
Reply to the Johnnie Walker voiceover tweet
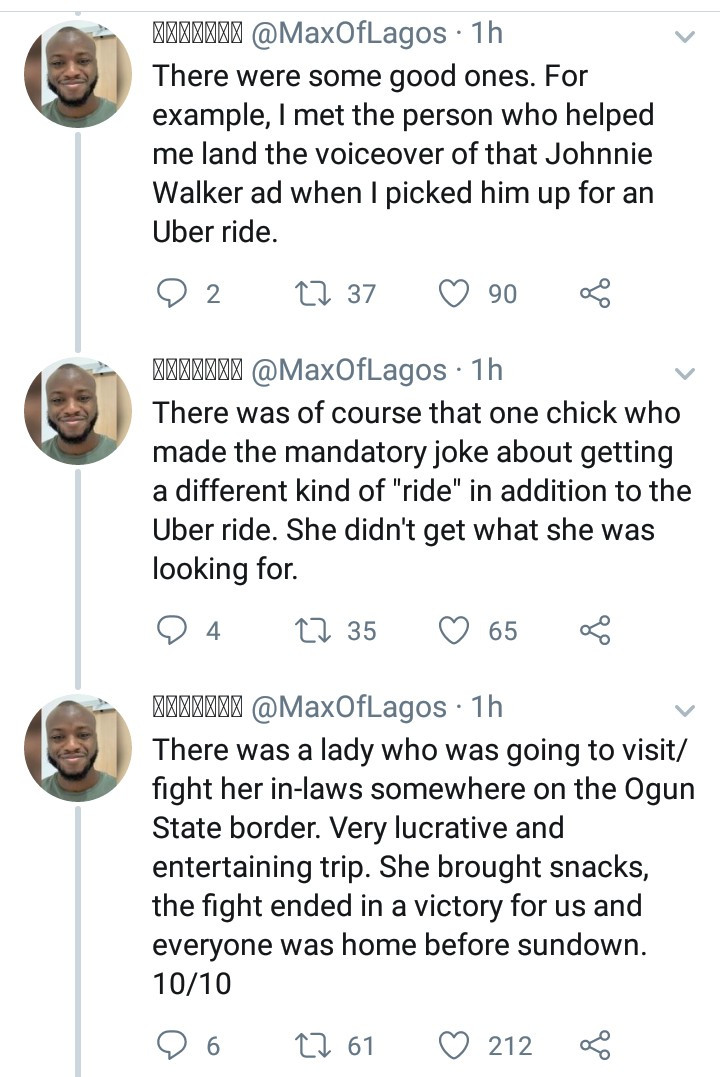[x=173, y=293]
